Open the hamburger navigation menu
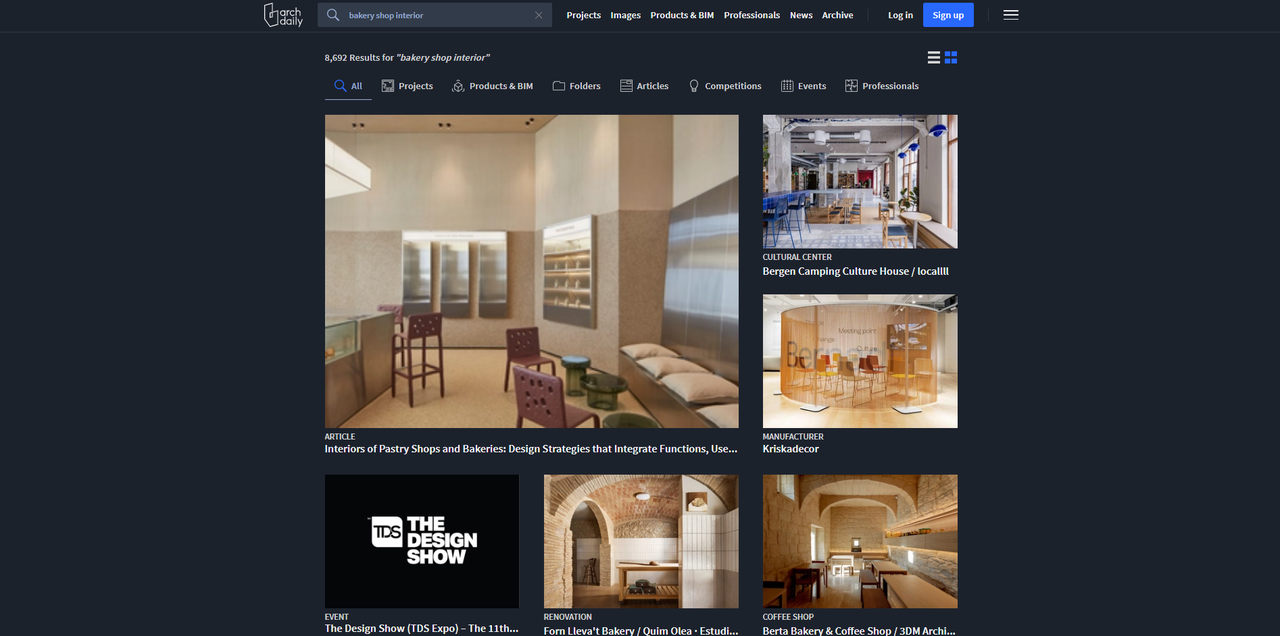The height and width of the screenshot is (636, 1280). pos(1011,15)
